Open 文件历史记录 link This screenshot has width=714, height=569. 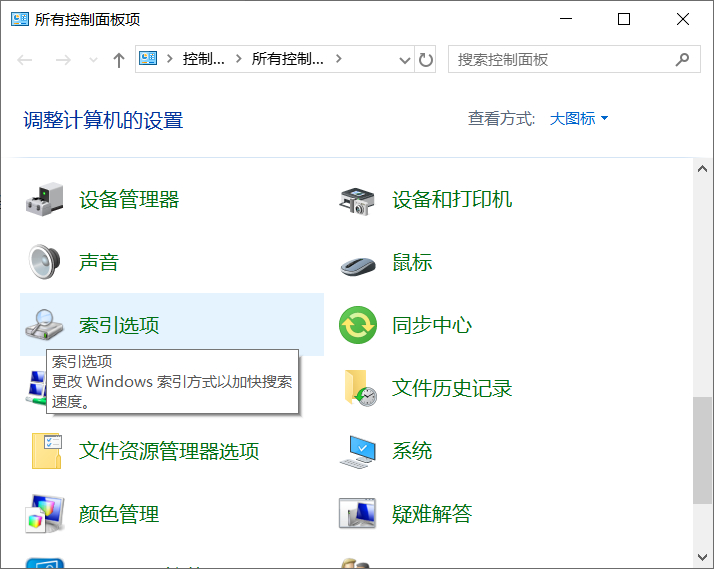(x=452, y=388)
